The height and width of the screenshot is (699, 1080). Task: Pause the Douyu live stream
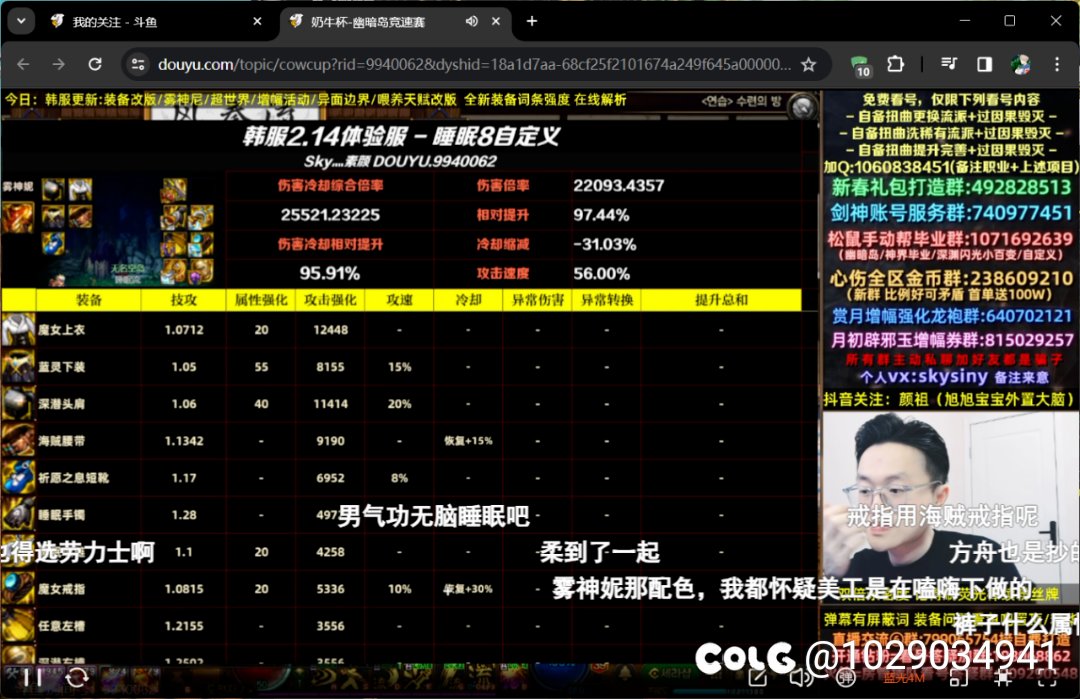pyautogui.click(x=33, y=678)
